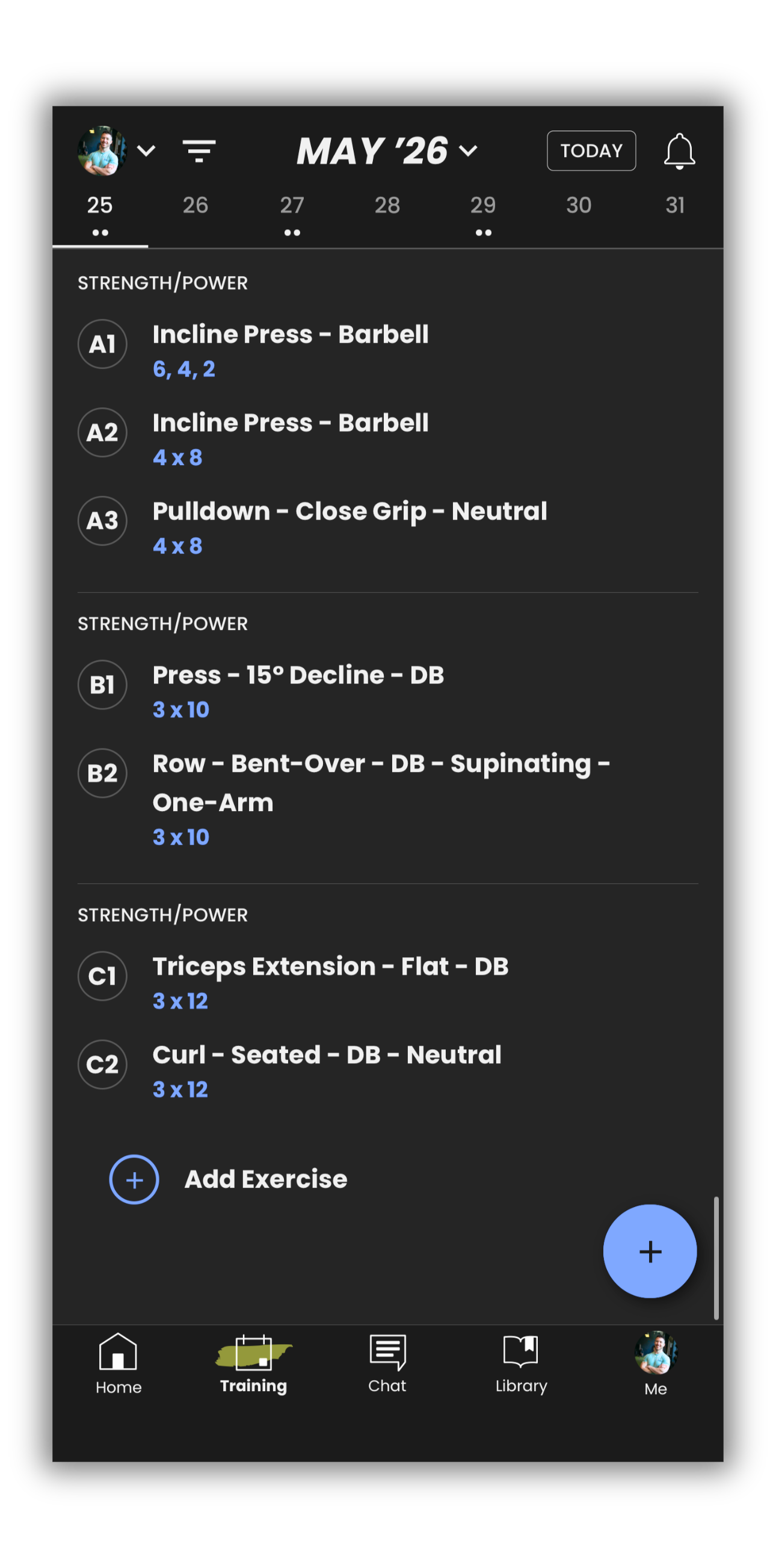Tap the blue floating plus button

[650, 1251]
